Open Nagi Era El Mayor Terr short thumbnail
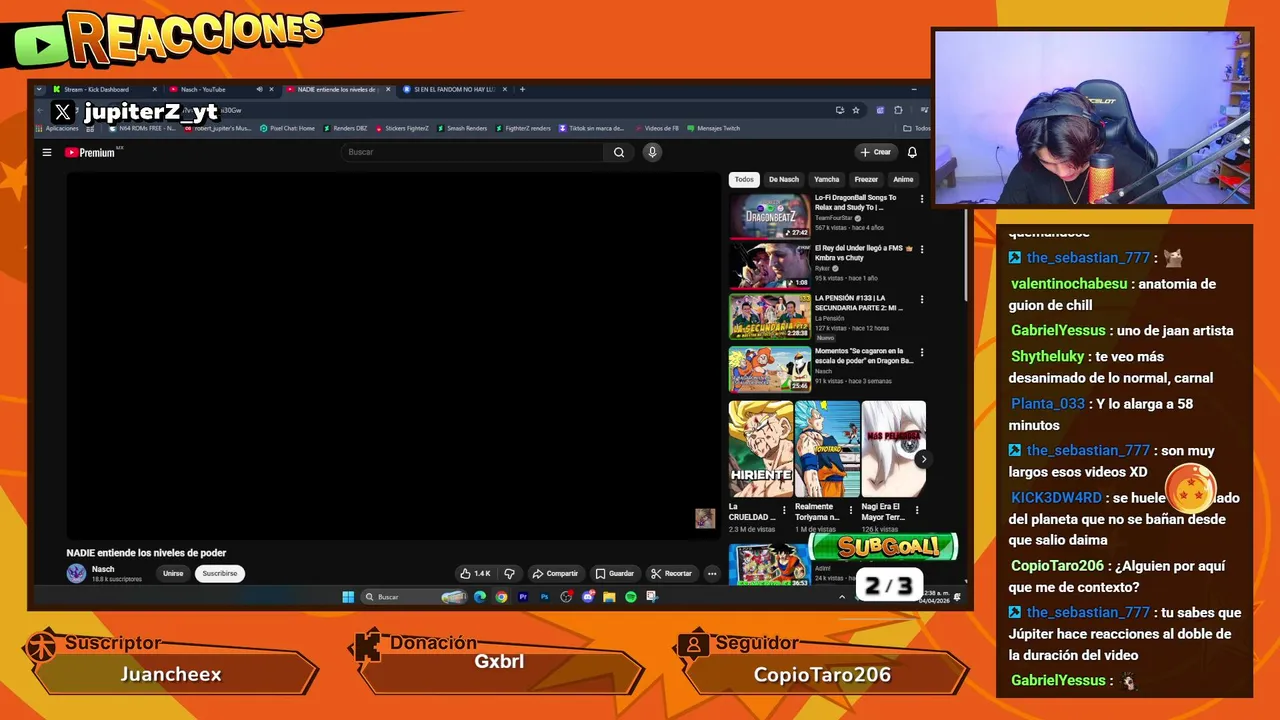 [x=893, y=449]
